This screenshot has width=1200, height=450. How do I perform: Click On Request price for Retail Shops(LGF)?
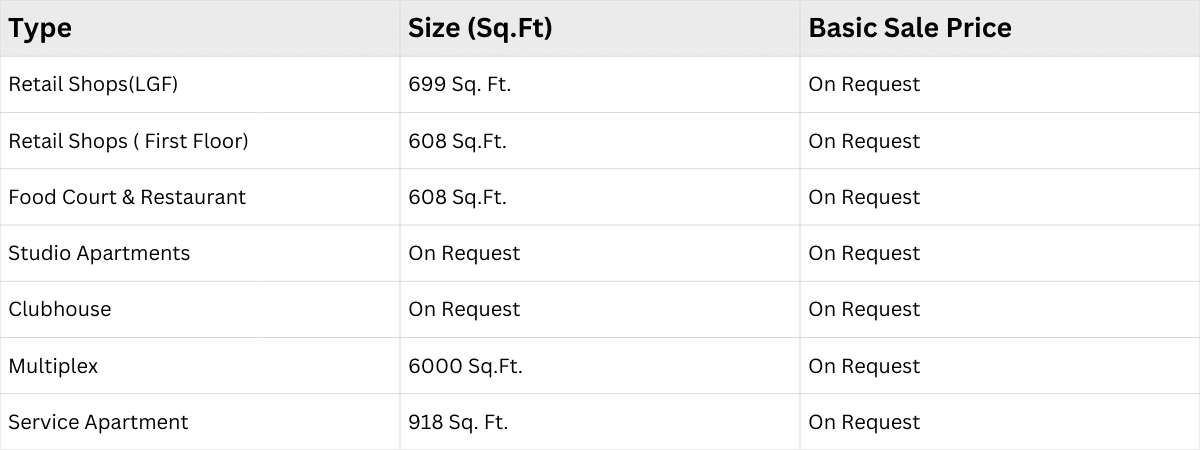click(x=864, y=85)
